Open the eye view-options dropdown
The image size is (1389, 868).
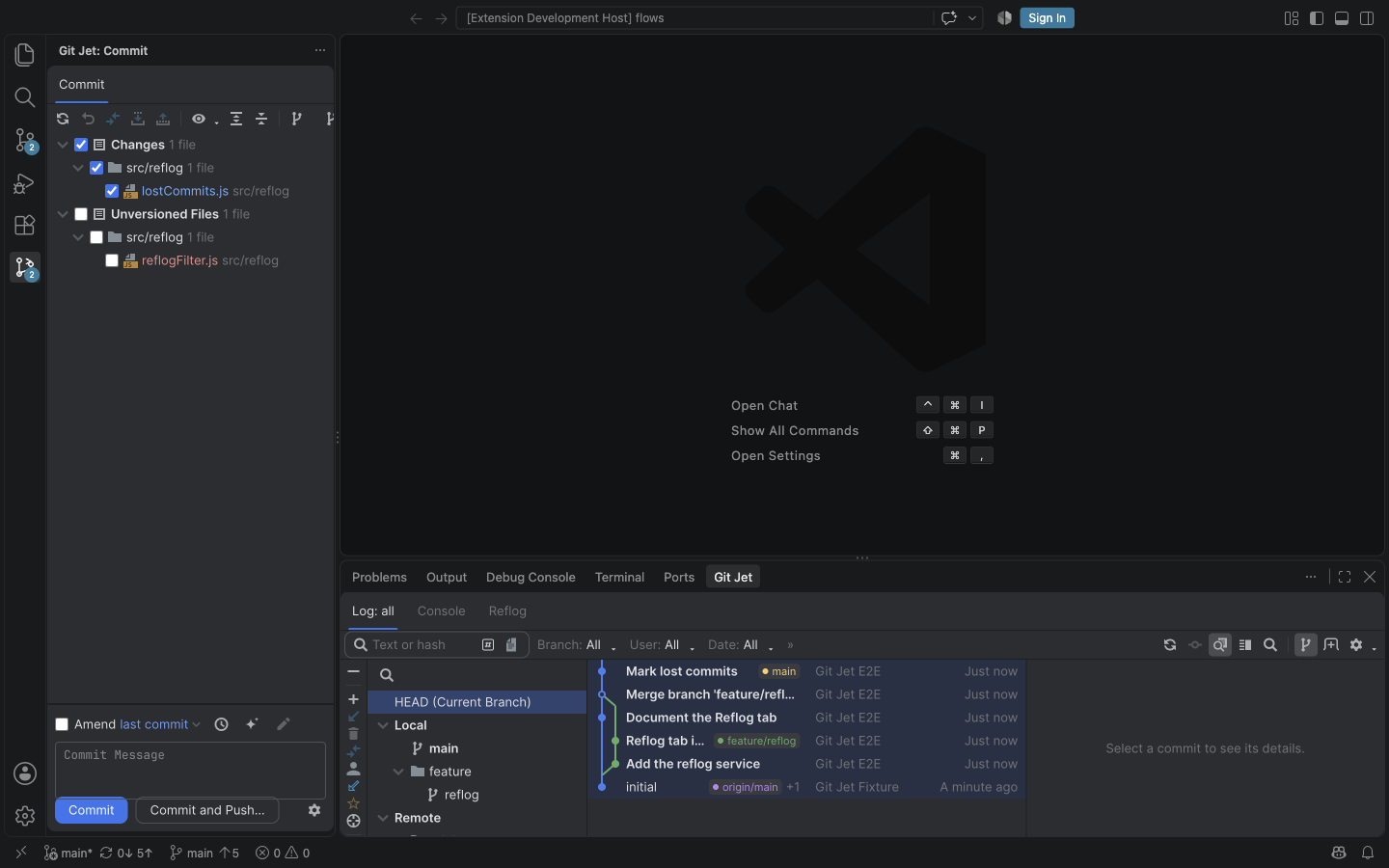(x=204, y=119)
